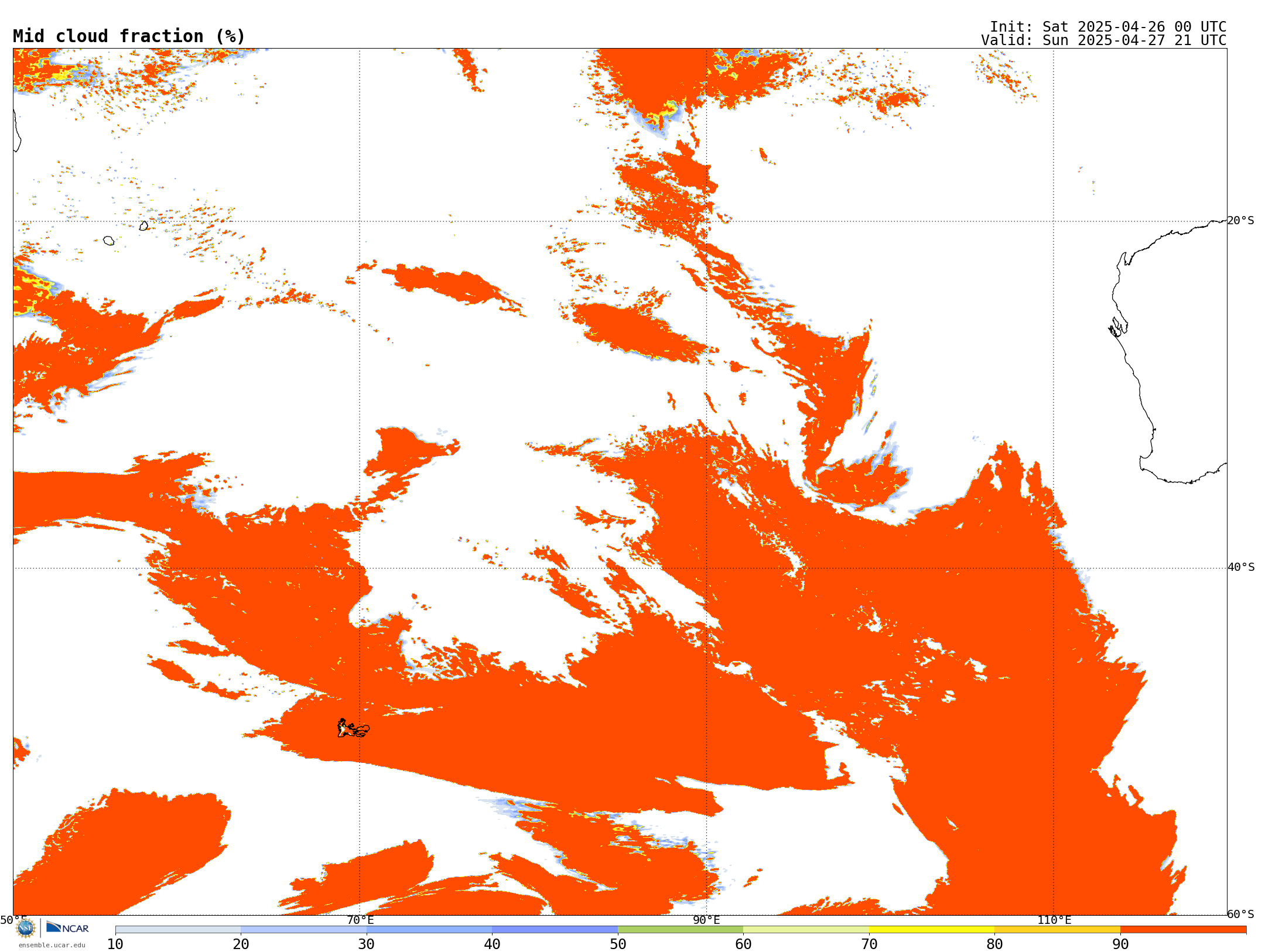Click the colorbar tick label 30
The image size is (1265, 952).
(367, 944)
